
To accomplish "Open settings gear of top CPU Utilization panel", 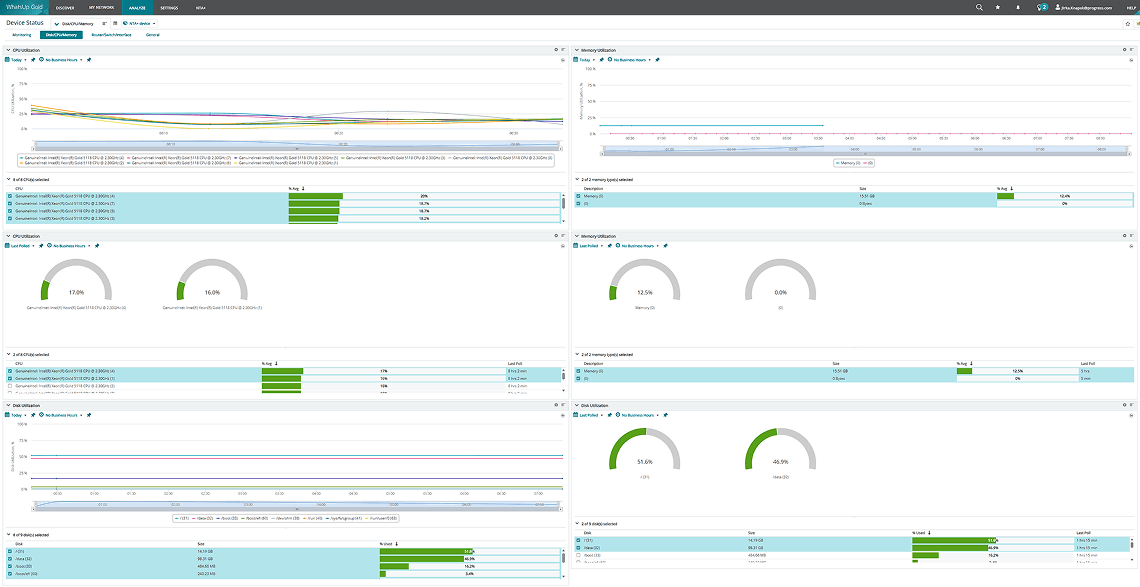I will (x=556, y=49).
